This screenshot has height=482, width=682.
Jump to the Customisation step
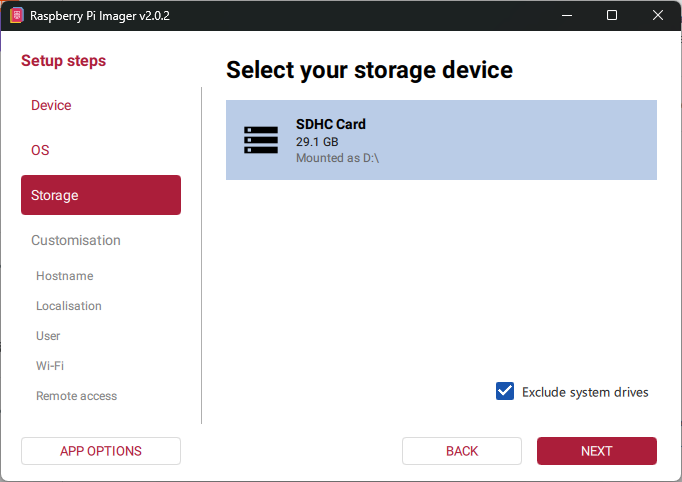tap(76, 240)
